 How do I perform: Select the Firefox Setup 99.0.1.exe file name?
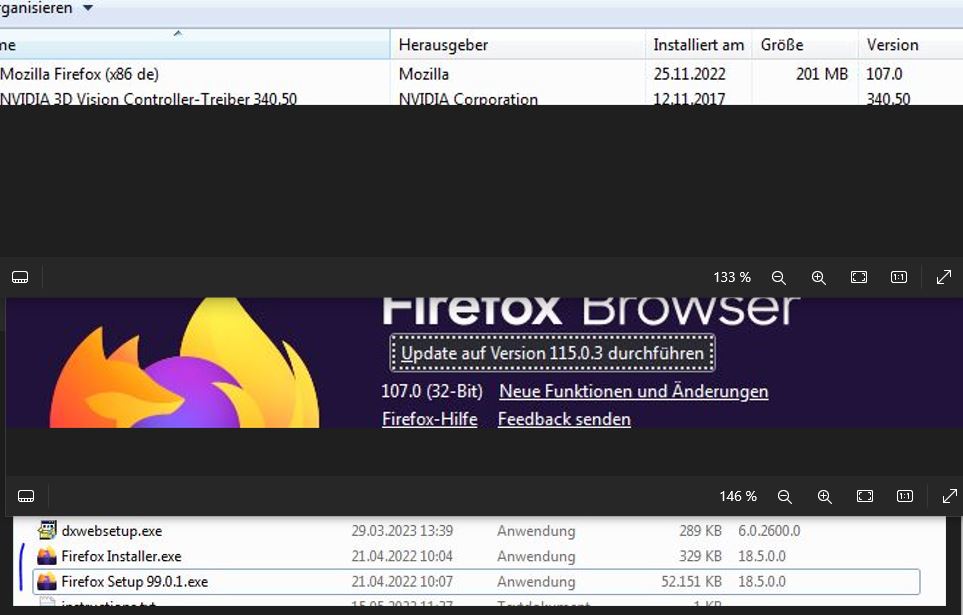click(135, 581)
